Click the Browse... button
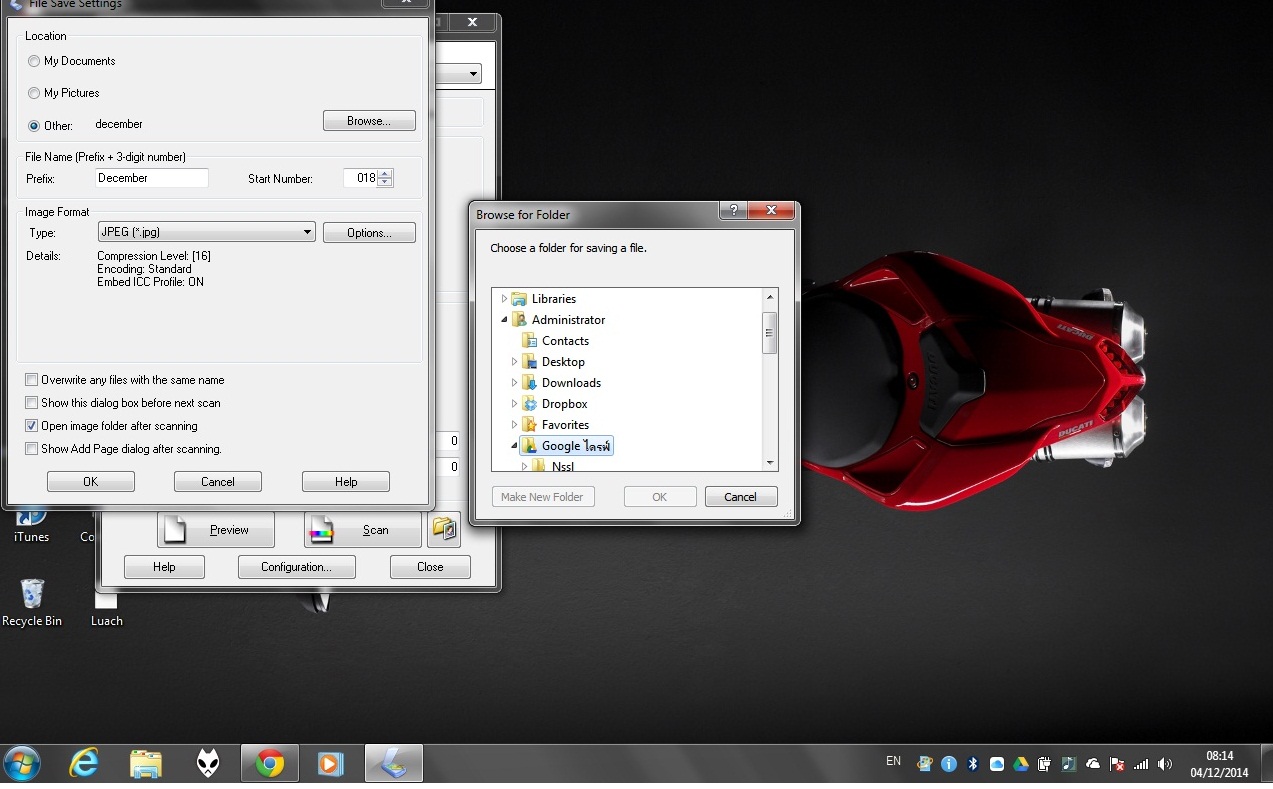Viewport: 1273px width, 789px height. pyautogui.click(x=368, y=121)
